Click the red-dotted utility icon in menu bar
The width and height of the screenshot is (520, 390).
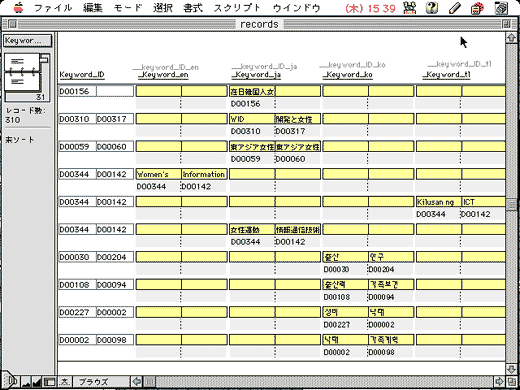click(x=477, y=8)
